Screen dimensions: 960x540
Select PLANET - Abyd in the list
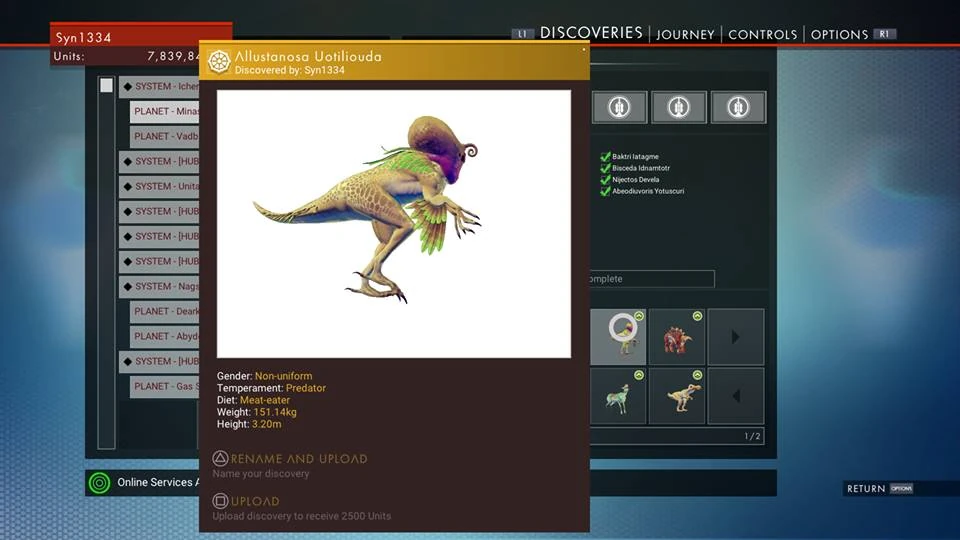[x=165, y=337]
